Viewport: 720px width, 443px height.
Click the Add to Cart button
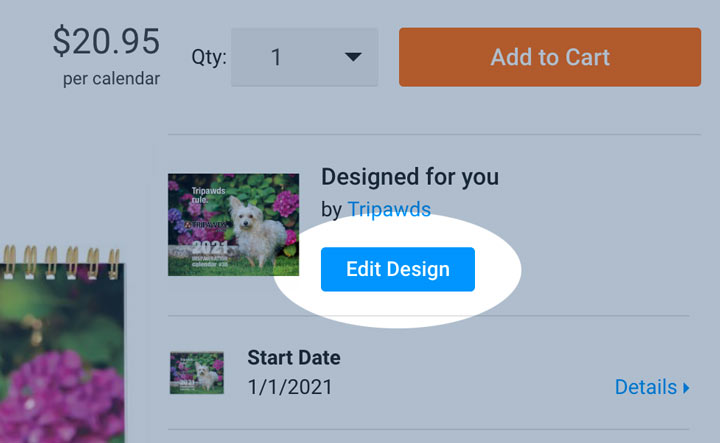point(550,57)
